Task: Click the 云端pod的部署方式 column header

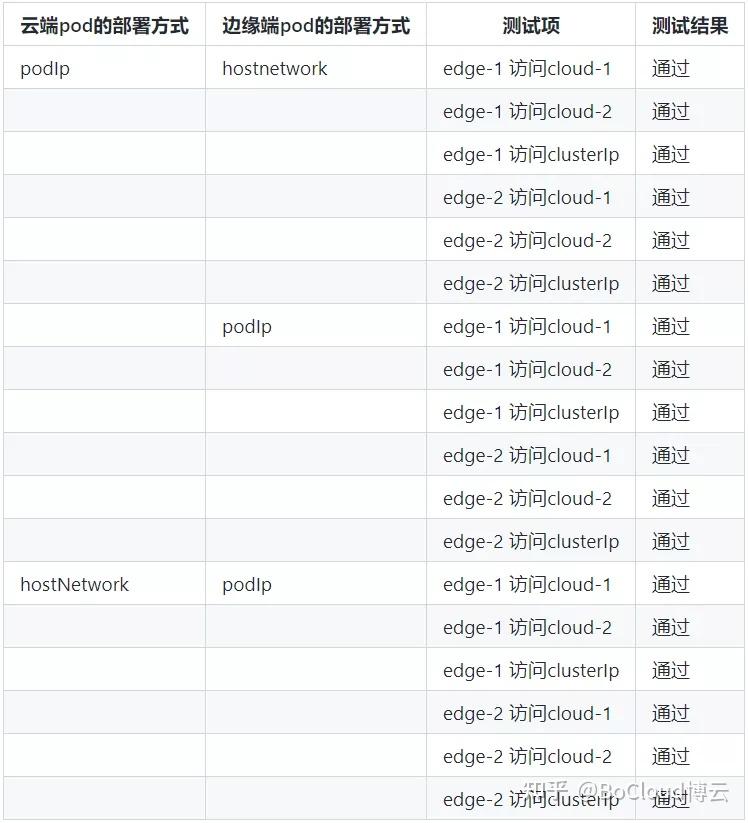Action: point(104,26)
